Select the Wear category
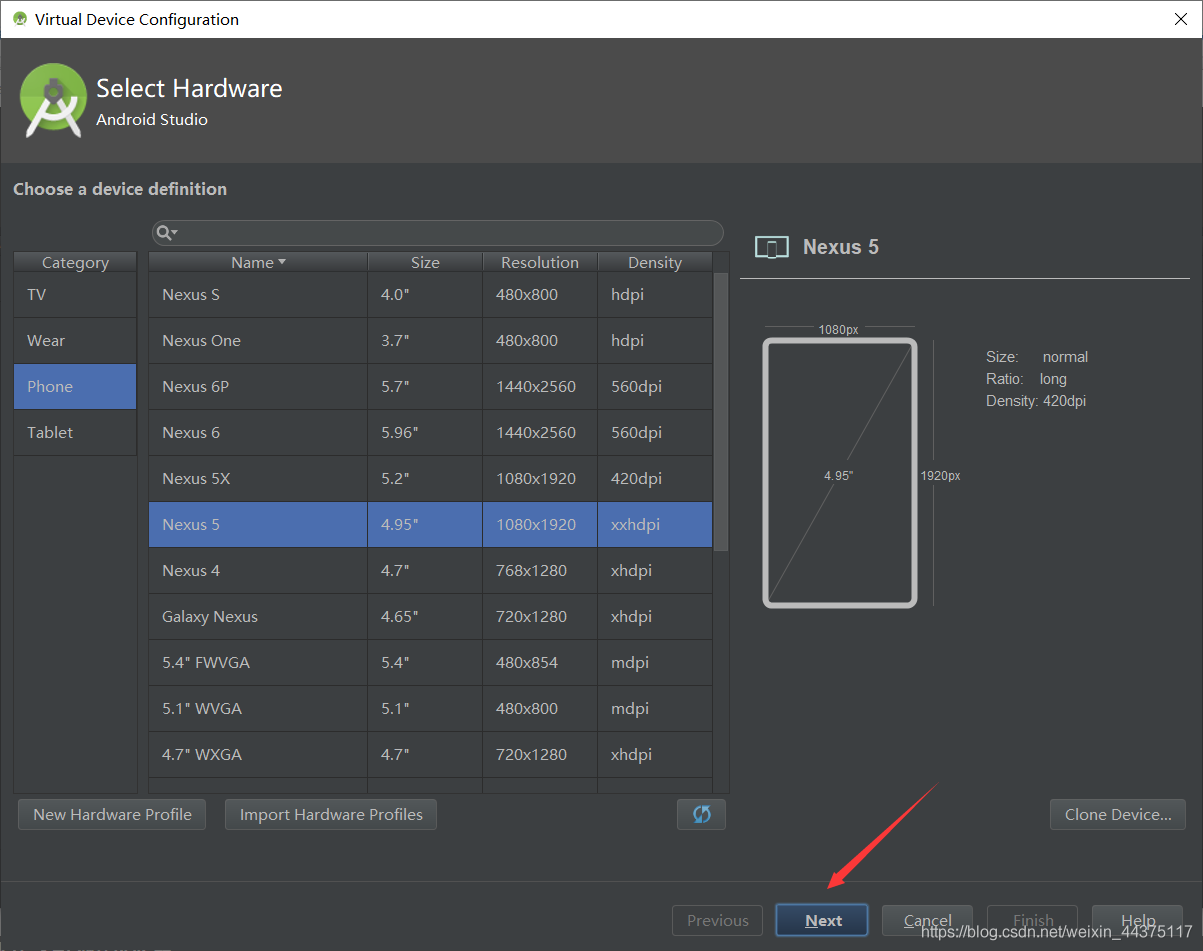The image size is (1203, 951). click(75, 341)
